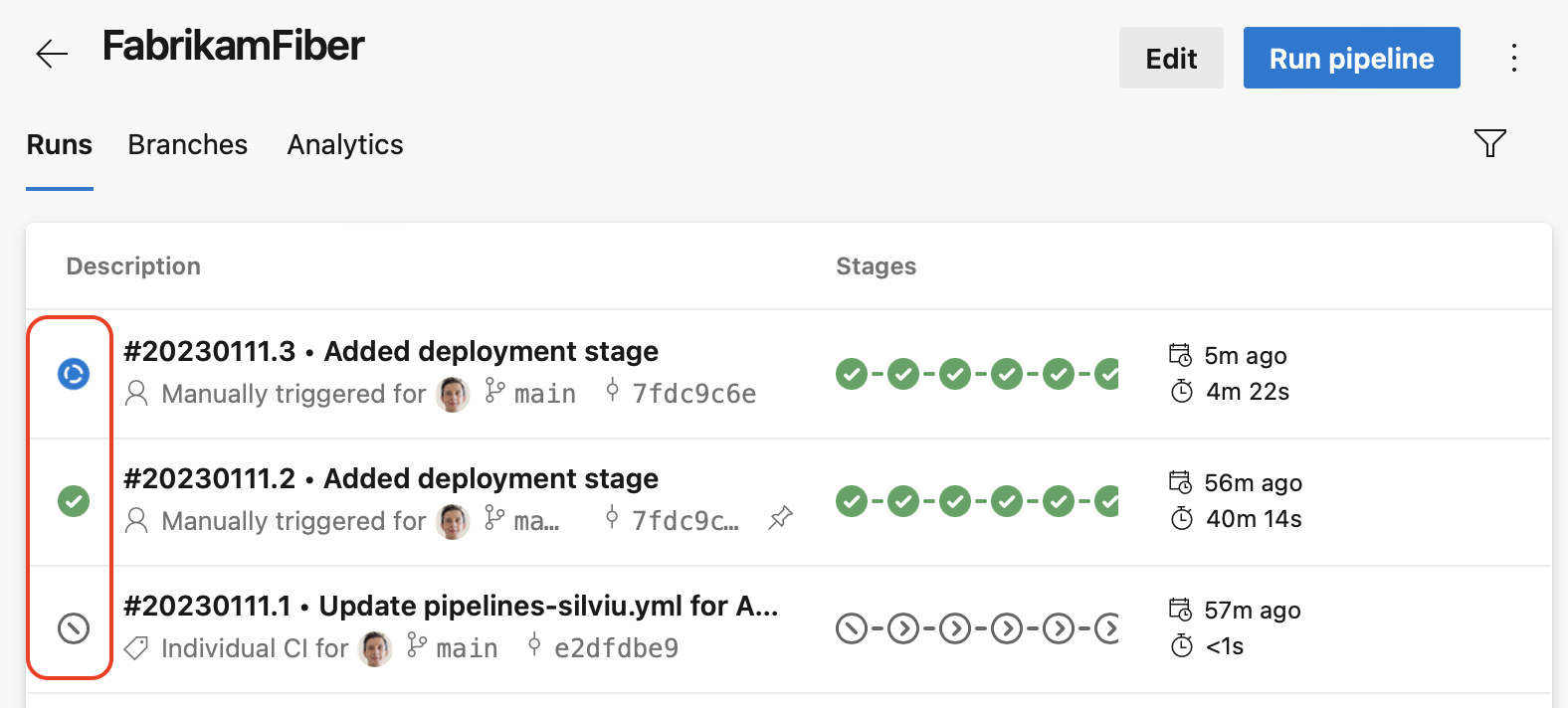Image resolution: width=1568 pixels, height=708 pixels.
Task: Click the pin icon on run #20230111.2
Action: pyautogui.click(x=780, y=517)
